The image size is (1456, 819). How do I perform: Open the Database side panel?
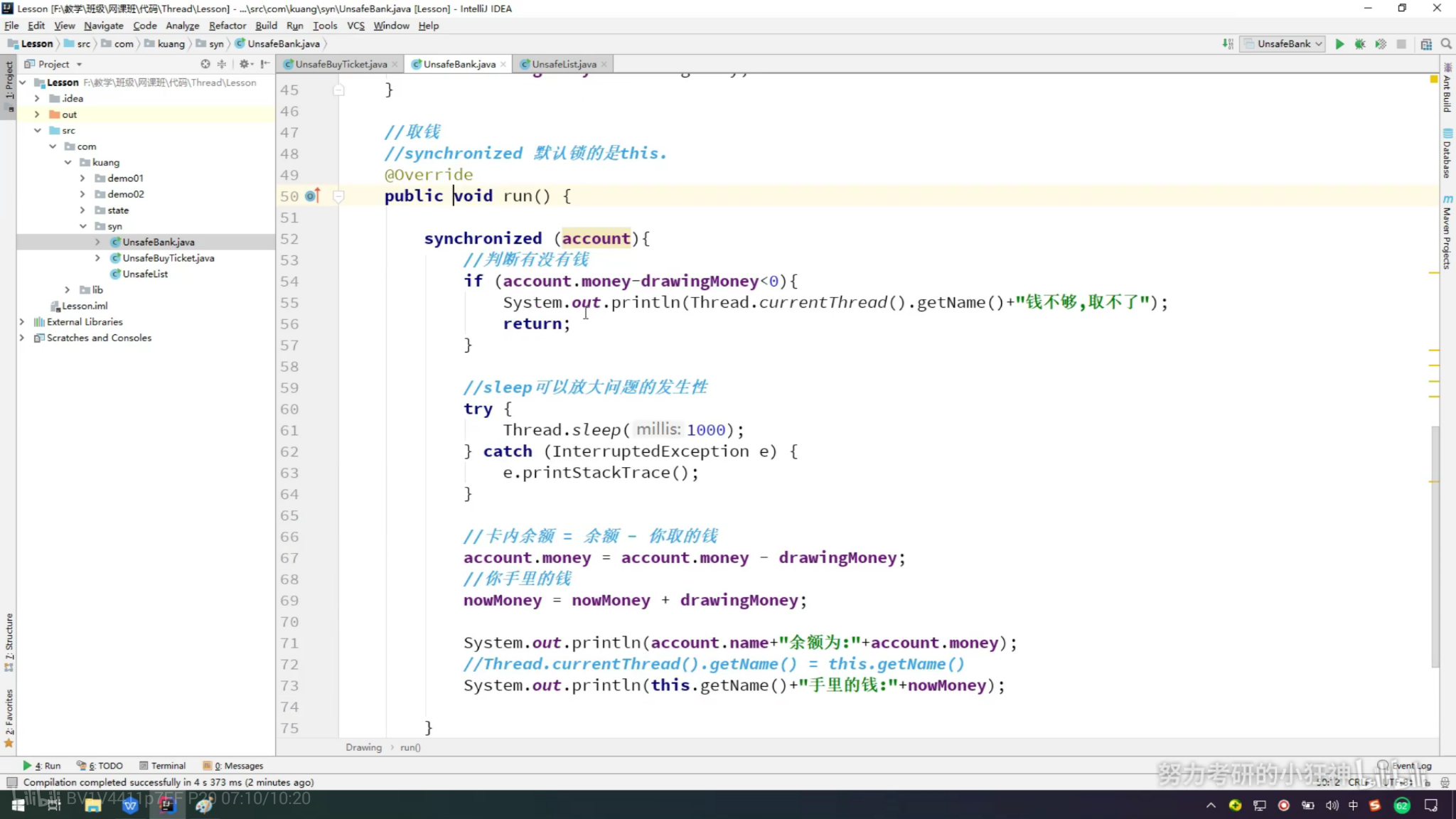pos(1447,153)
